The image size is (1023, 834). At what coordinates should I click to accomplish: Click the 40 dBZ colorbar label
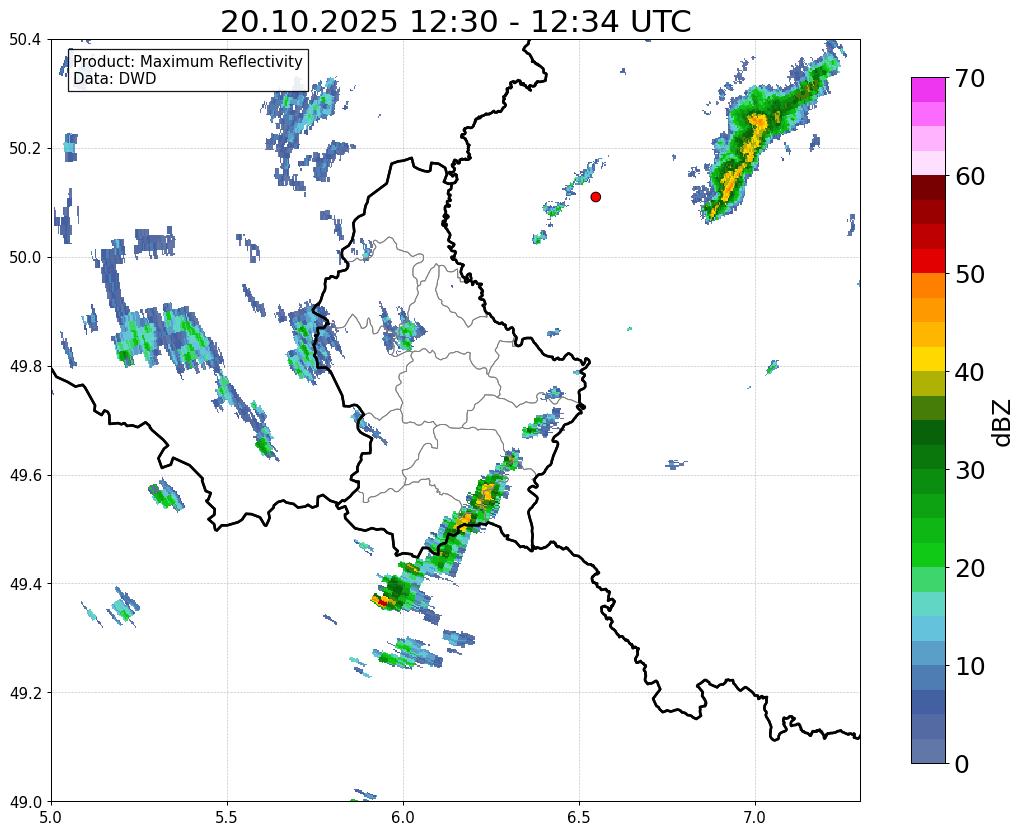pyautogui.click(x=970, y=372)
